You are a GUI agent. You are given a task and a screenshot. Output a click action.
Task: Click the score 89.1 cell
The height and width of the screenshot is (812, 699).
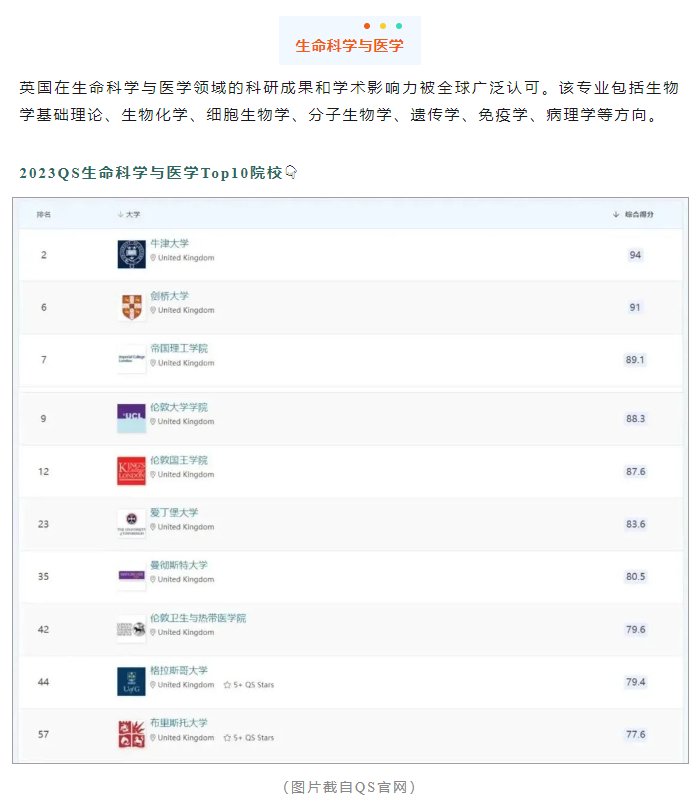click(x=635, y=360)
